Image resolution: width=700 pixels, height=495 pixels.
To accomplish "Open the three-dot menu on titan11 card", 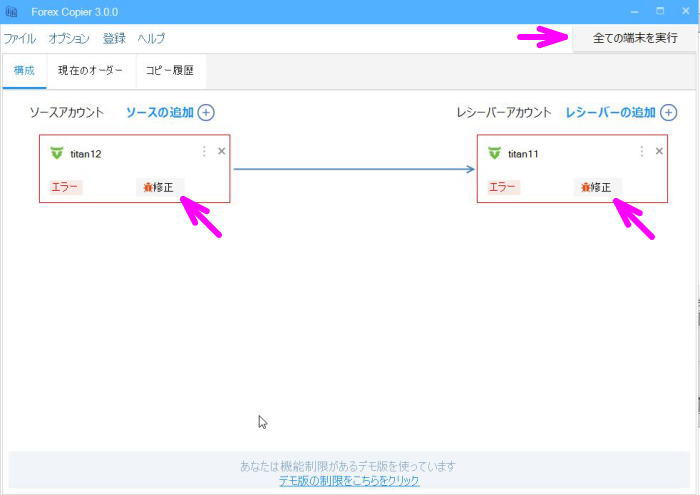I will [x=642, y=151].
